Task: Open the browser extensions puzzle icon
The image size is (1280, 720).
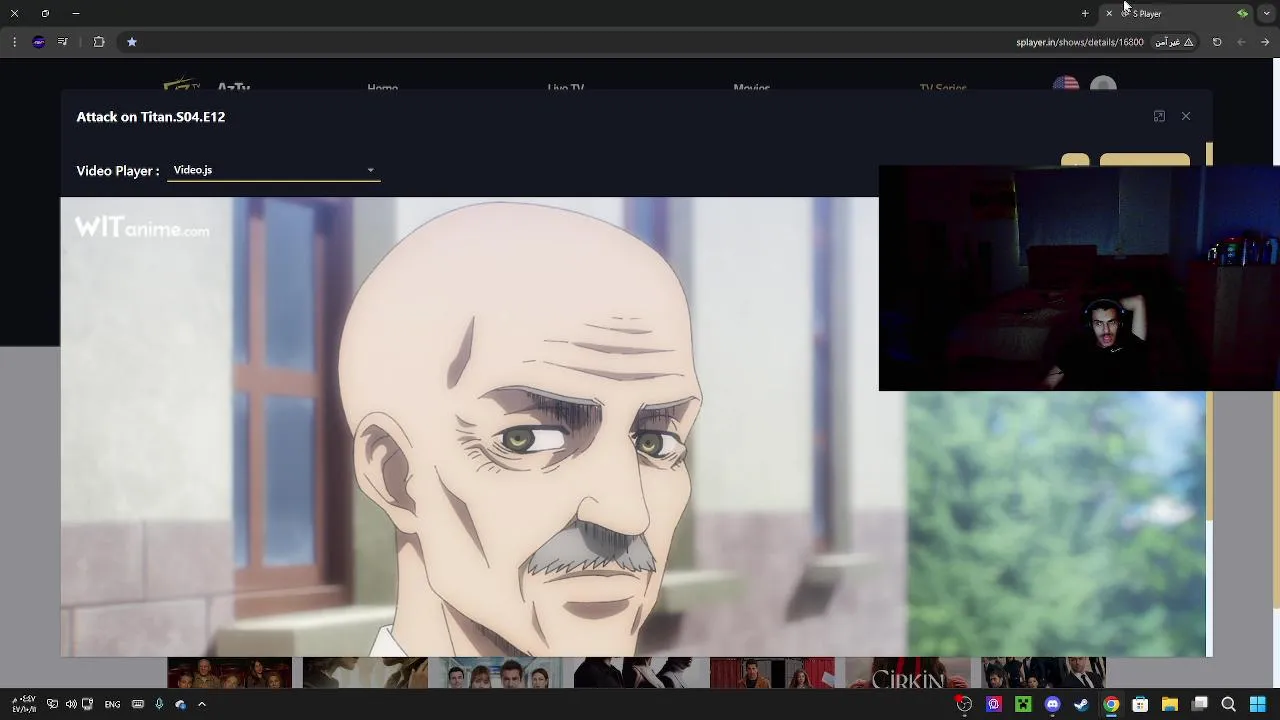Action: [x=99, y=42]
